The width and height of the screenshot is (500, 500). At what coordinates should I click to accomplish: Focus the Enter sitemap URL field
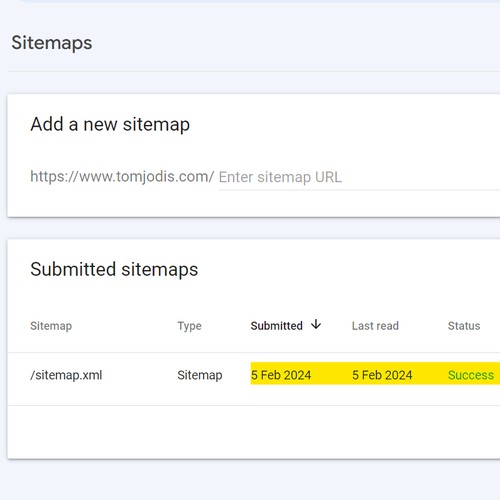(359, 177)
